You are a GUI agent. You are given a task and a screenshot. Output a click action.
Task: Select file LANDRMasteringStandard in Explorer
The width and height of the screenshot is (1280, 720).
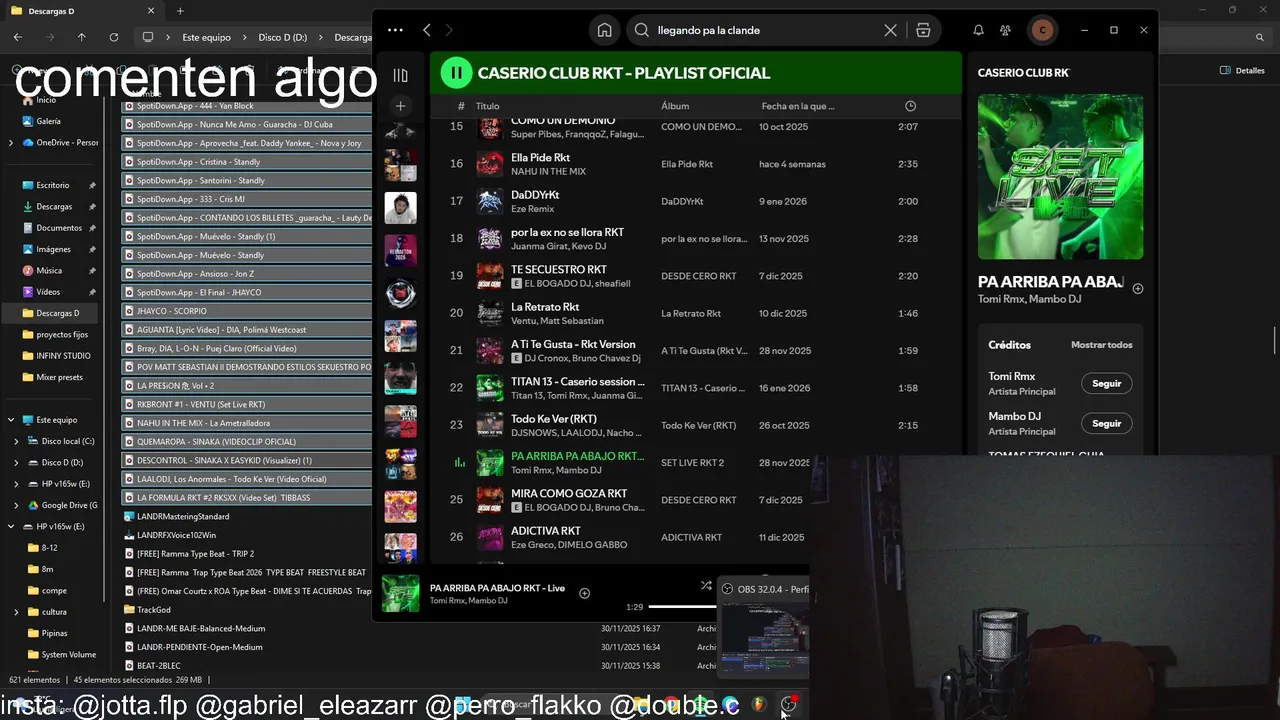183,517
